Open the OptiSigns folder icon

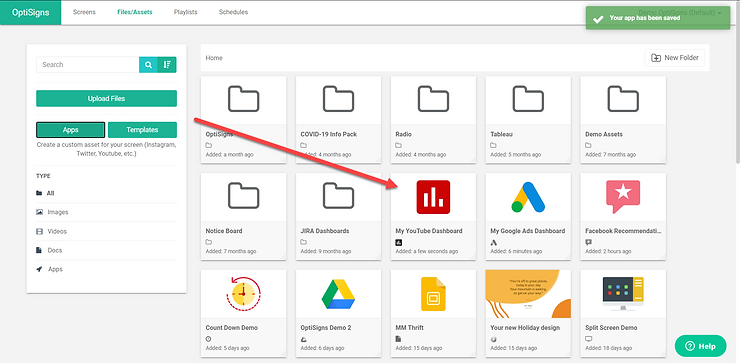click(x=244, y=99)
